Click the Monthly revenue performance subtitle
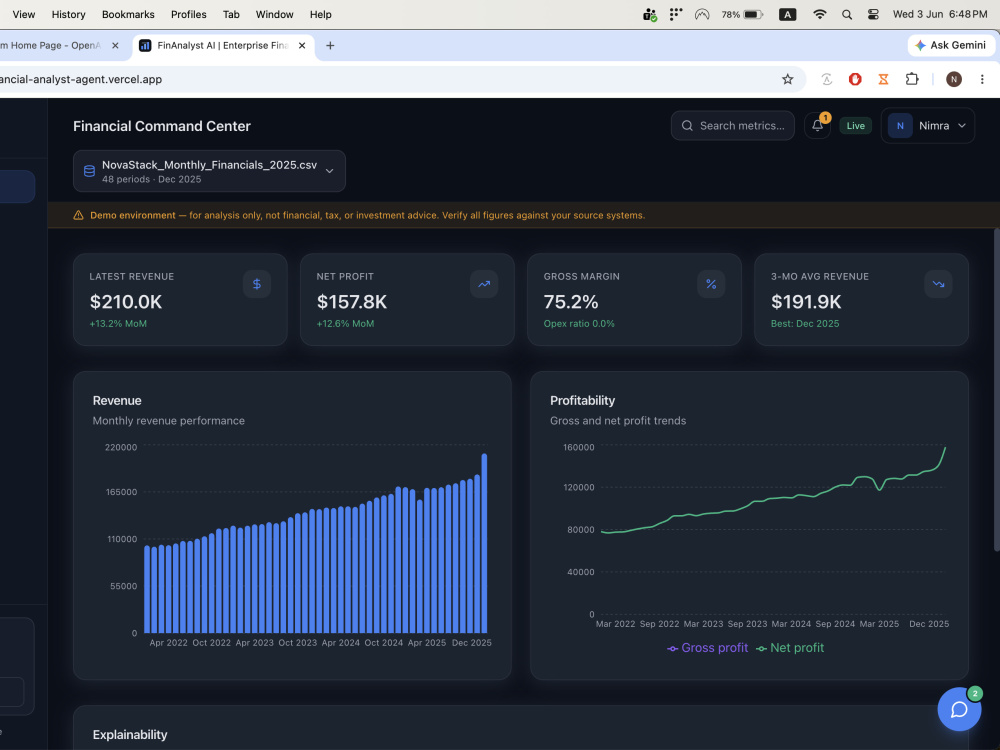The image size is (1000, 750). pos(168,421)
